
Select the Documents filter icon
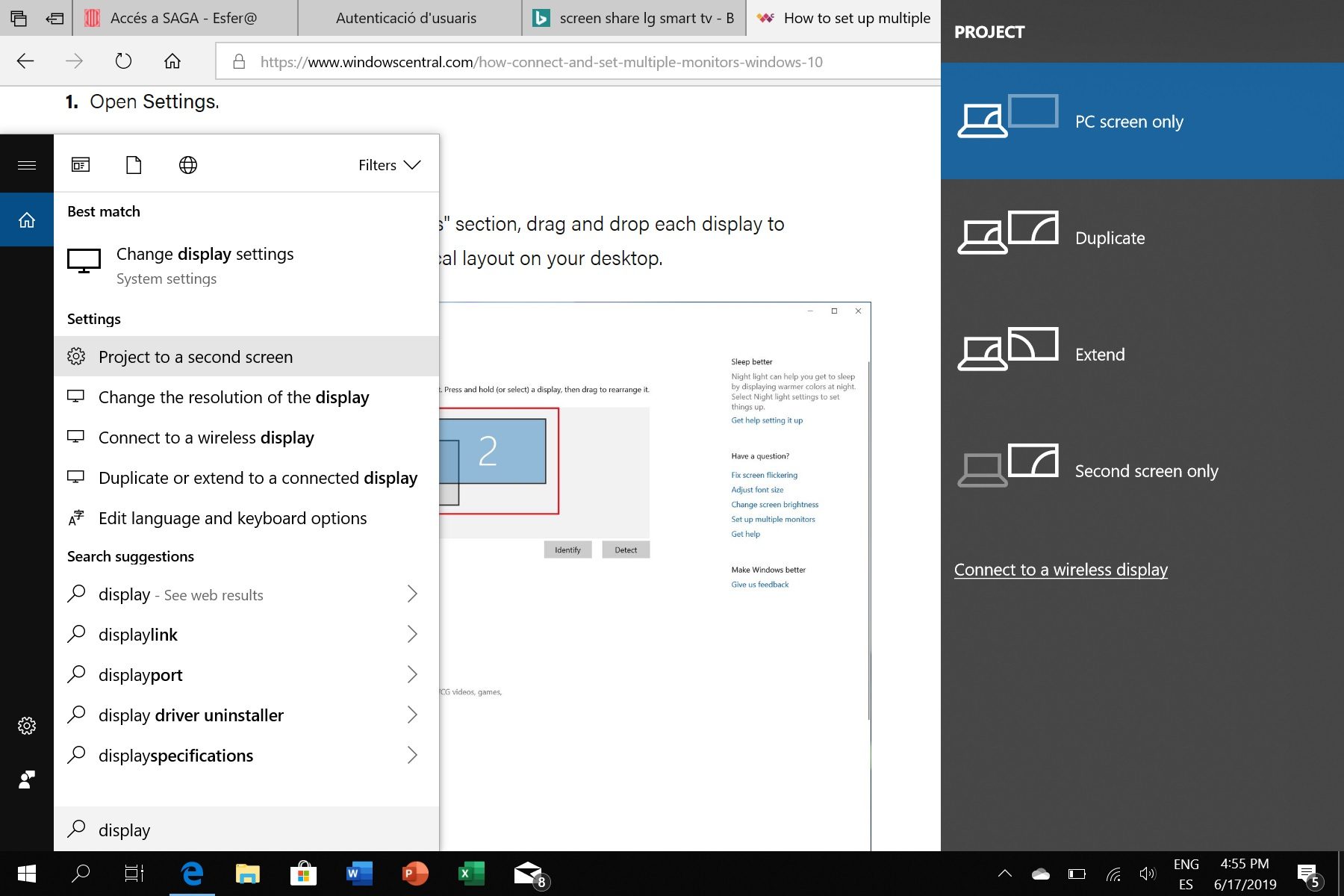[134, 165]
